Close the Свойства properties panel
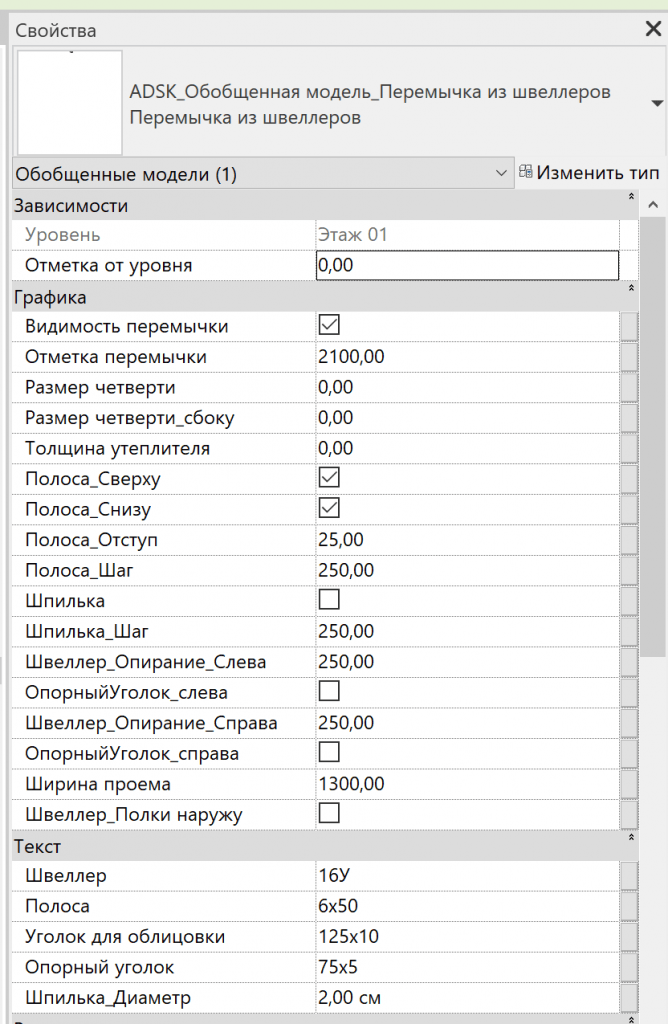This screenshot has width=668, height=1024. click(x=653, y=29)
